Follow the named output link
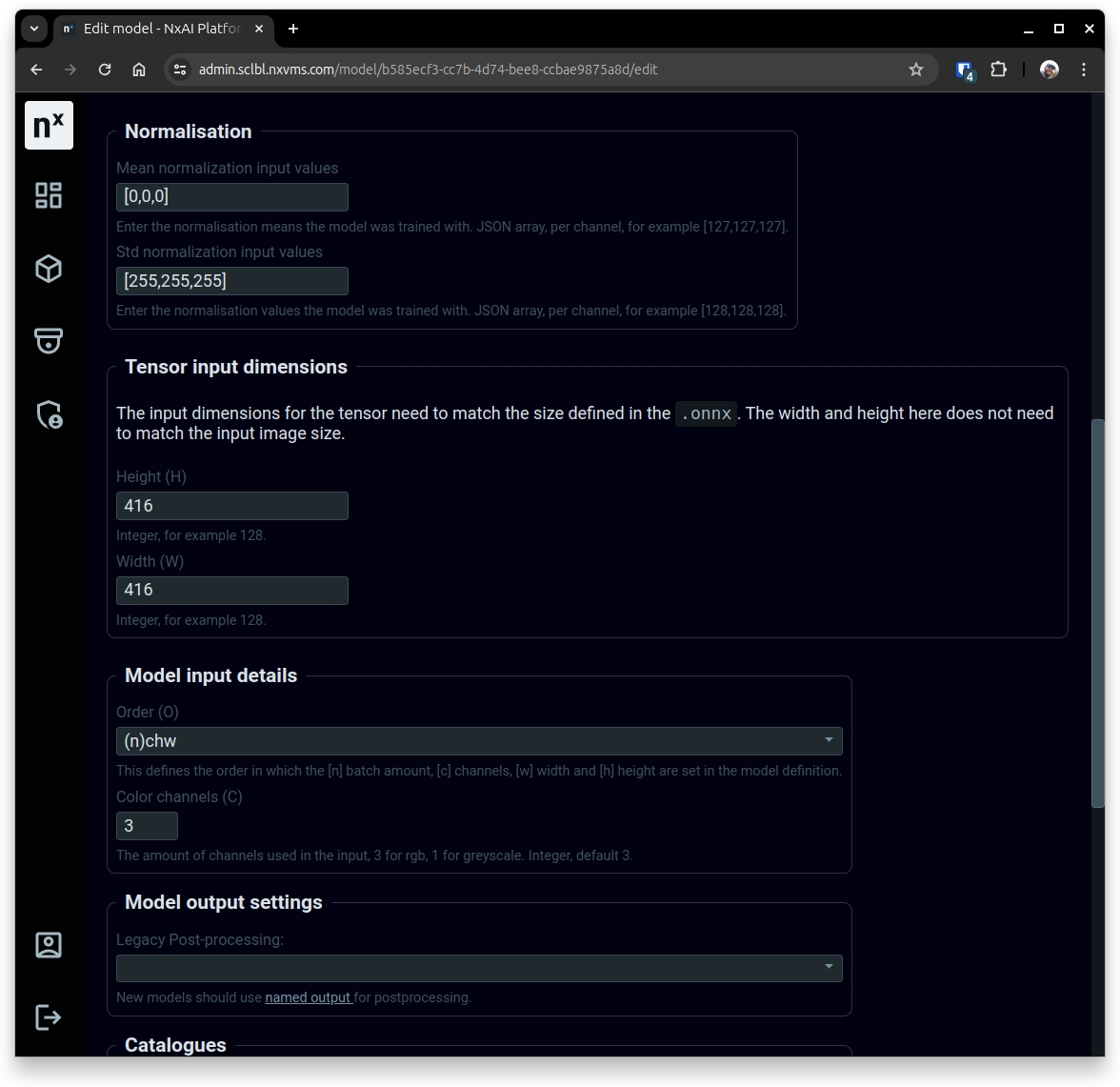This screenshot has height=1087, width=1120. pos(308,997)
